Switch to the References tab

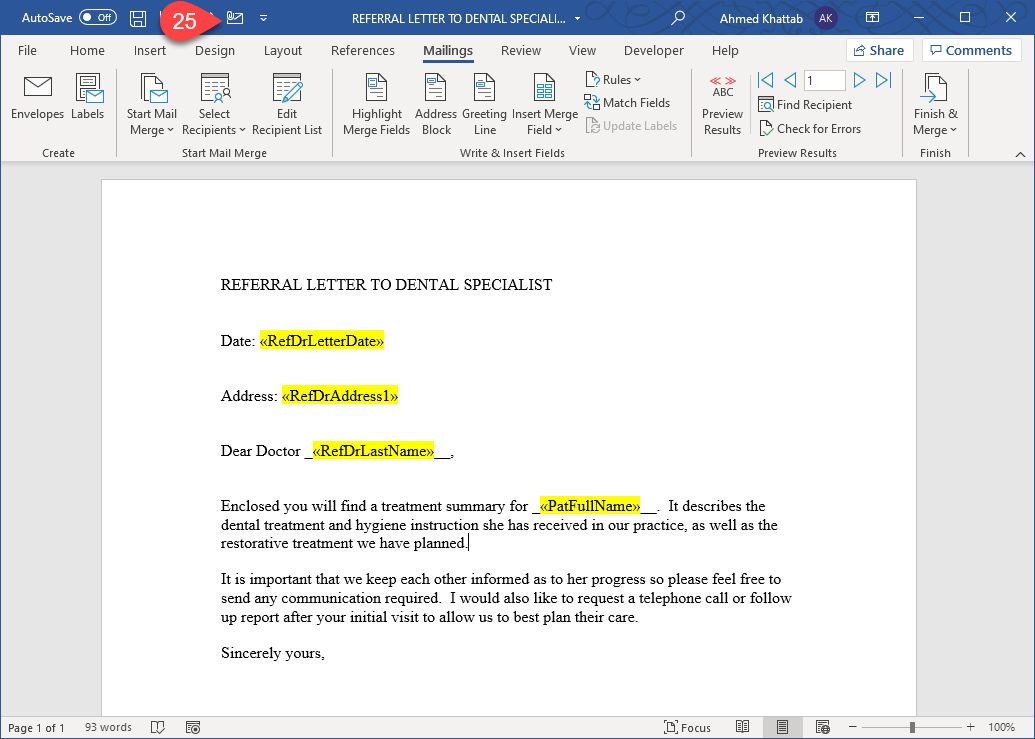coord(362,51)
